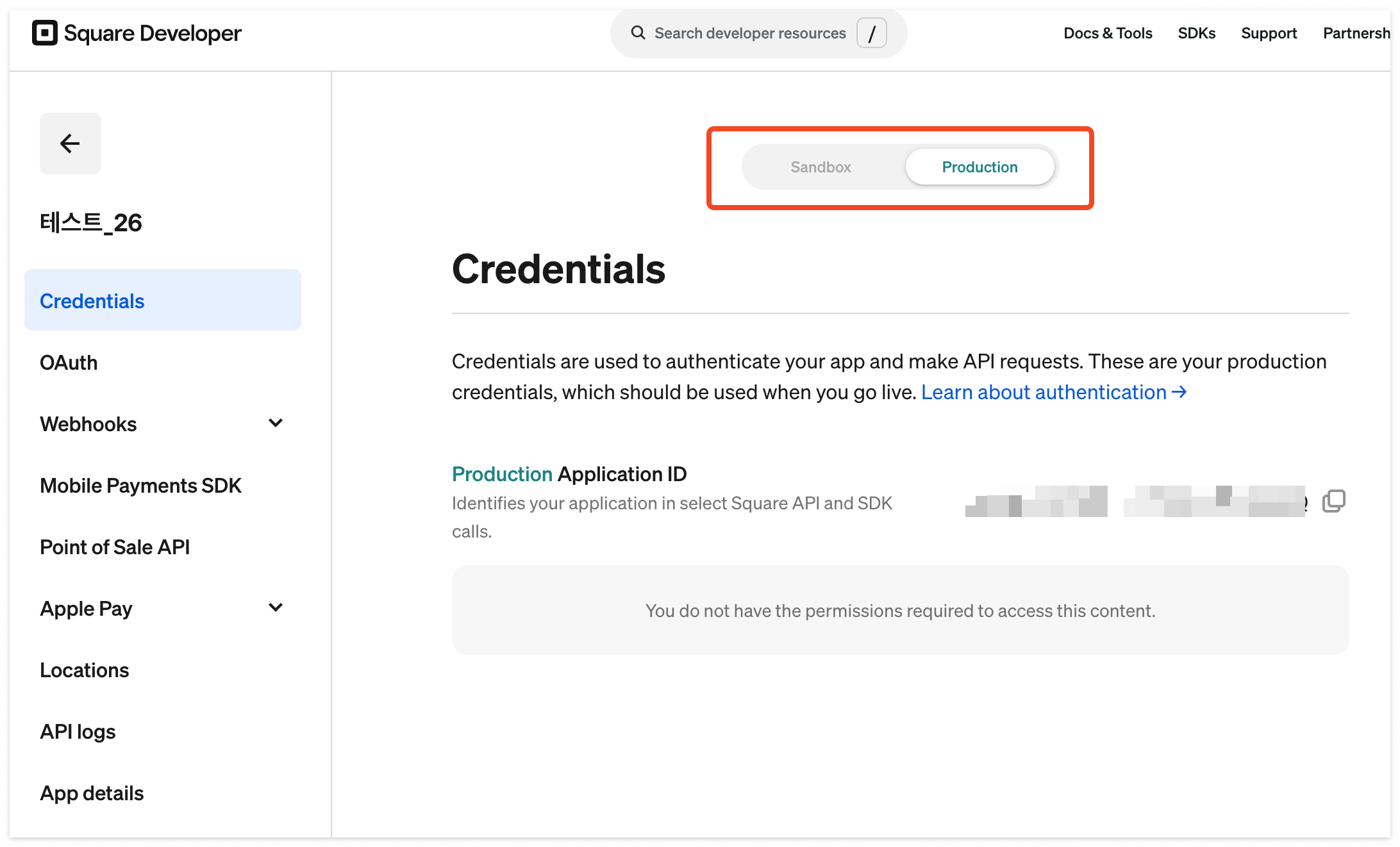
Task: Follow Learn about authentication link
Action: click(1054, 392)
